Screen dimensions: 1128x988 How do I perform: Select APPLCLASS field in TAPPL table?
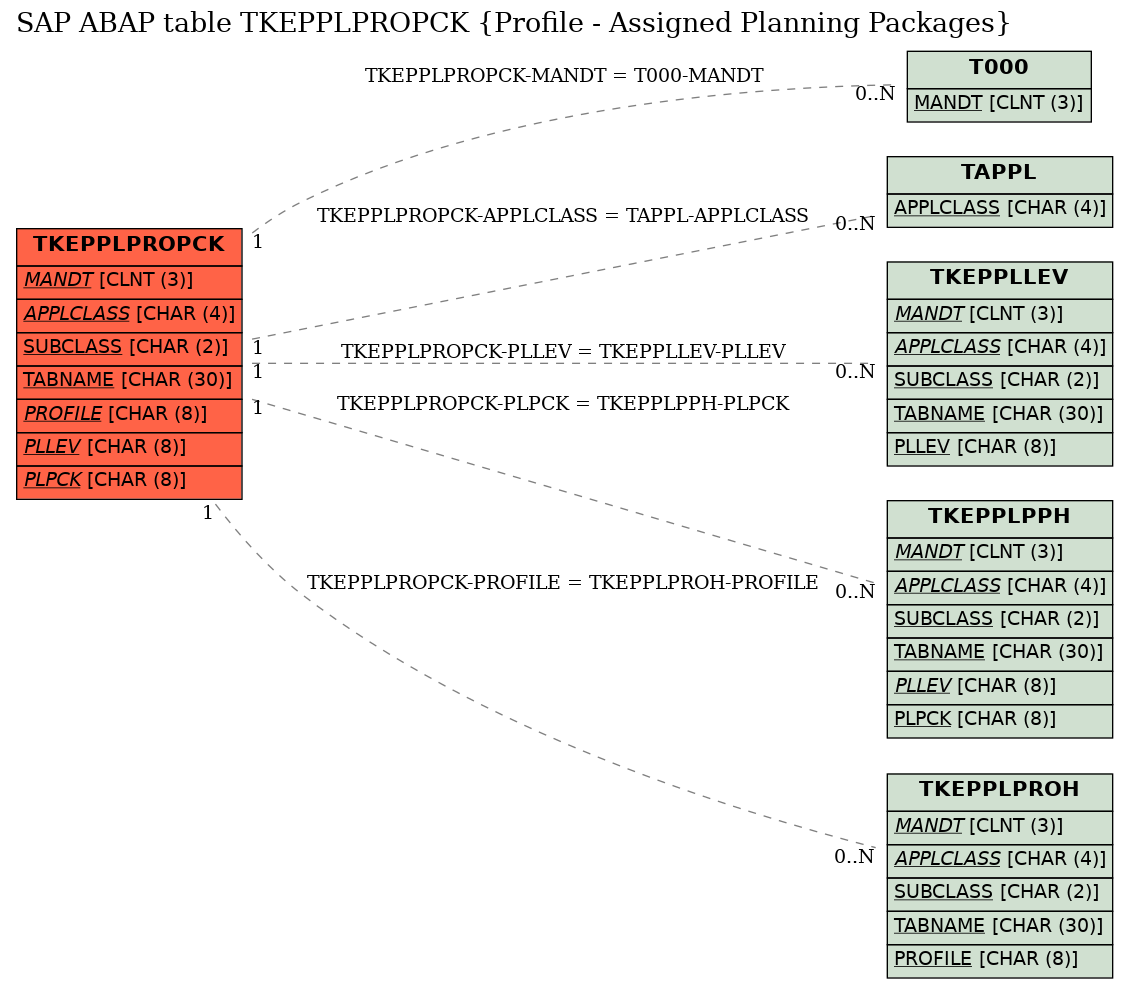pos(999,210)
